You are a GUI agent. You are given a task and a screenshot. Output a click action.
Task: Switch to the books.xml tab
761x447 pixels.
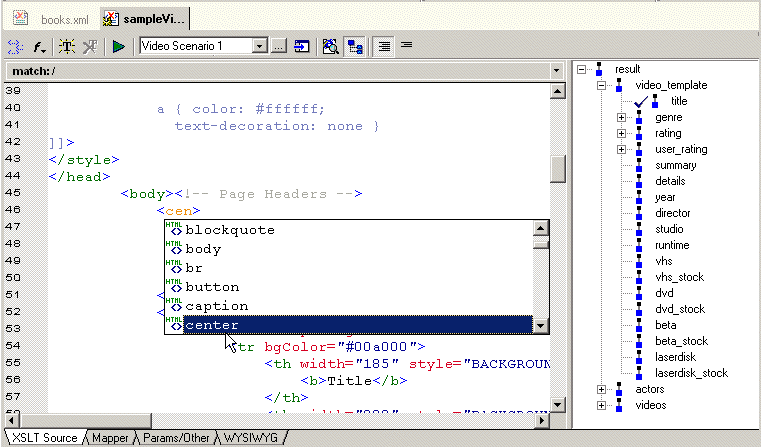click(x=55, y=19)
